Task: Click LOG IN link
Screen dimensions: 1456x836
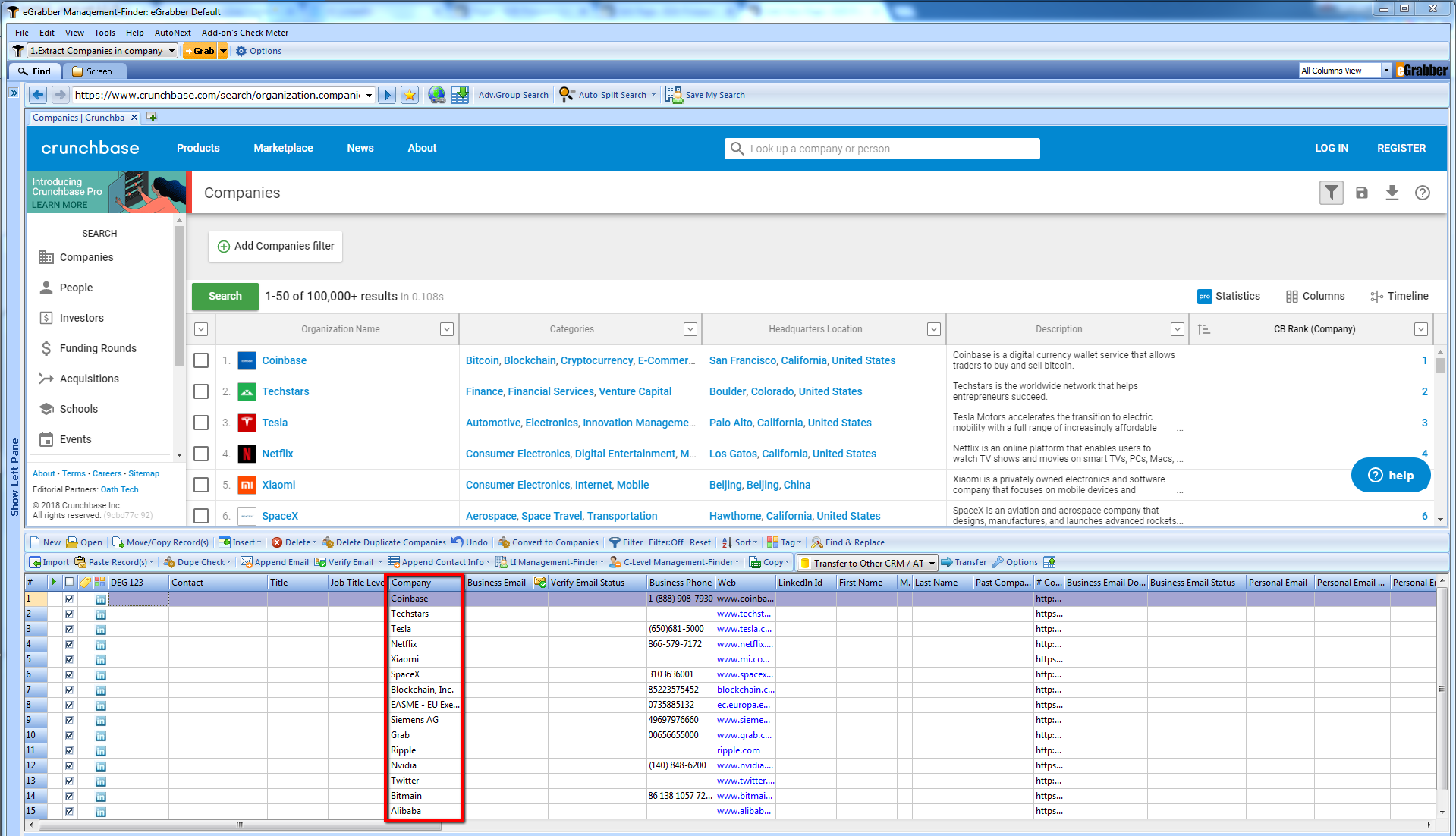Action: tap(1332, 148)
